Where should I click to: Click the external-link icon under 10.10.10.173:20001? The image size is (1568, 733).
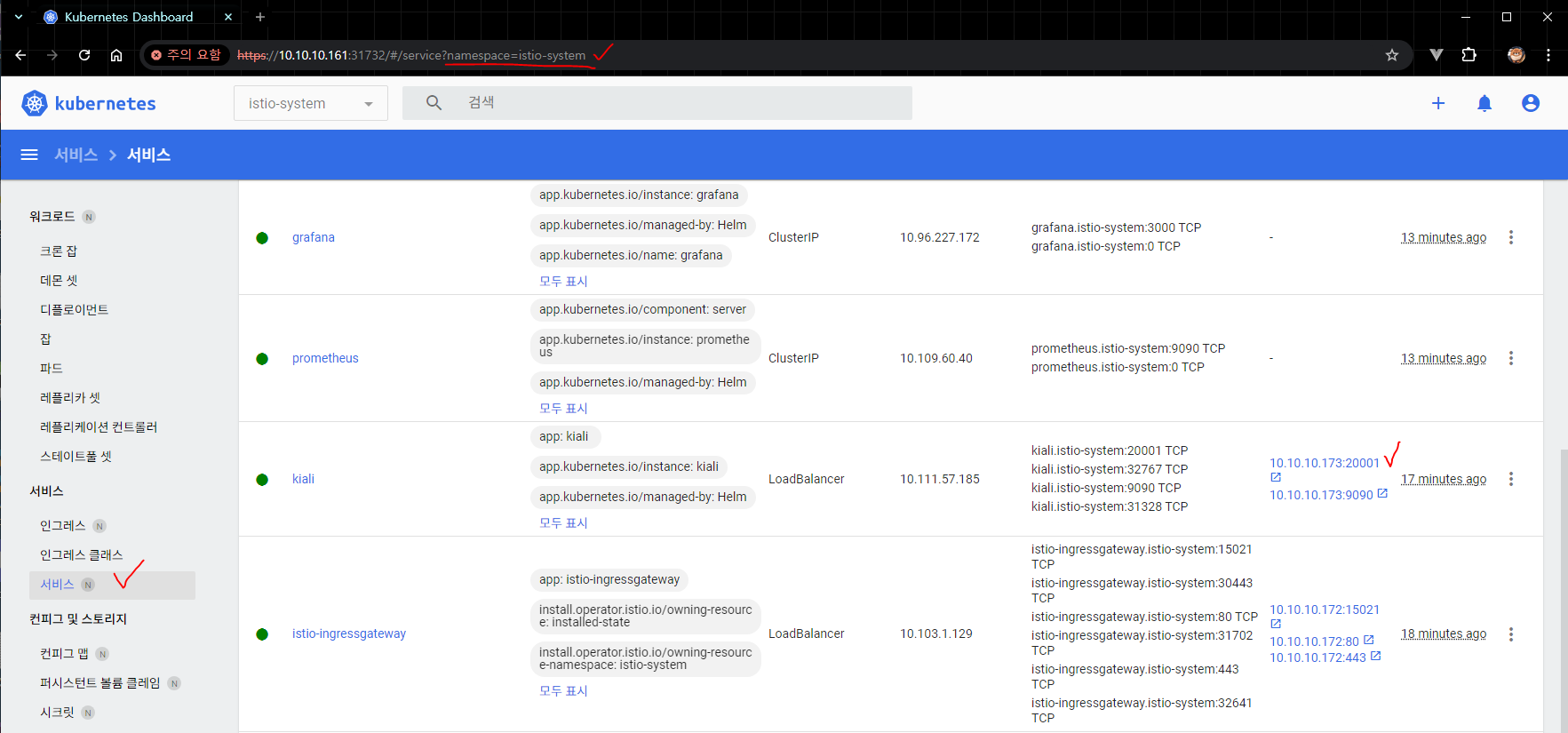pos(1276,477)
